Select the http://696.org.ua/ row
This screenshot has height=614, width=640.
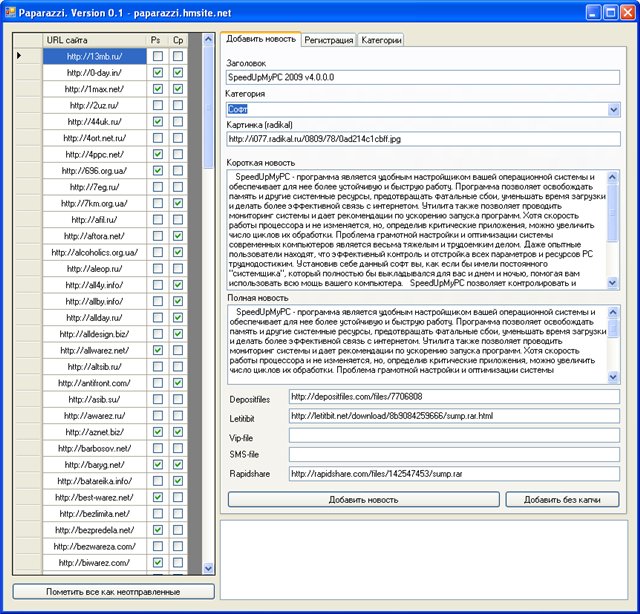pos(94,170)
